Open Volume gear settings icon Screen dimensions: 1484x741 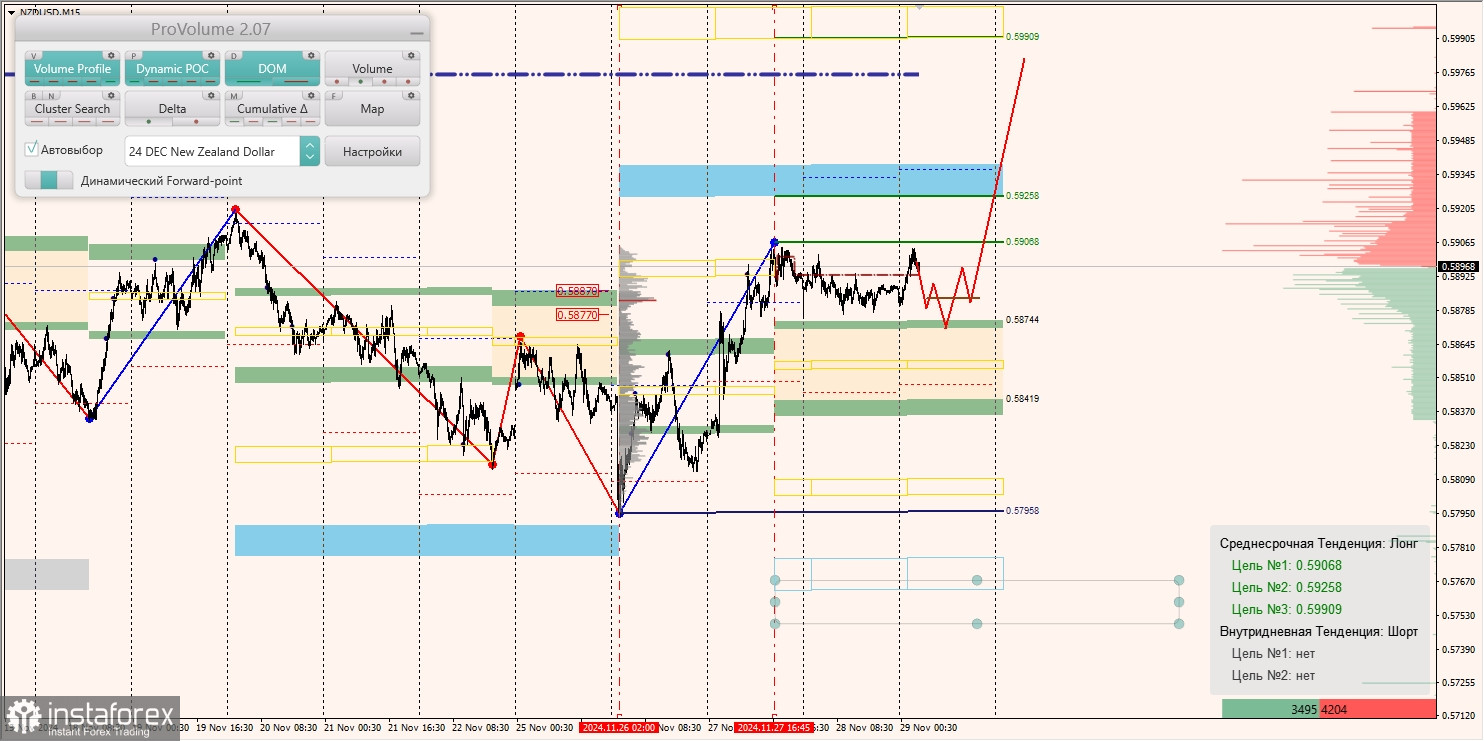[x=411, y=55]
